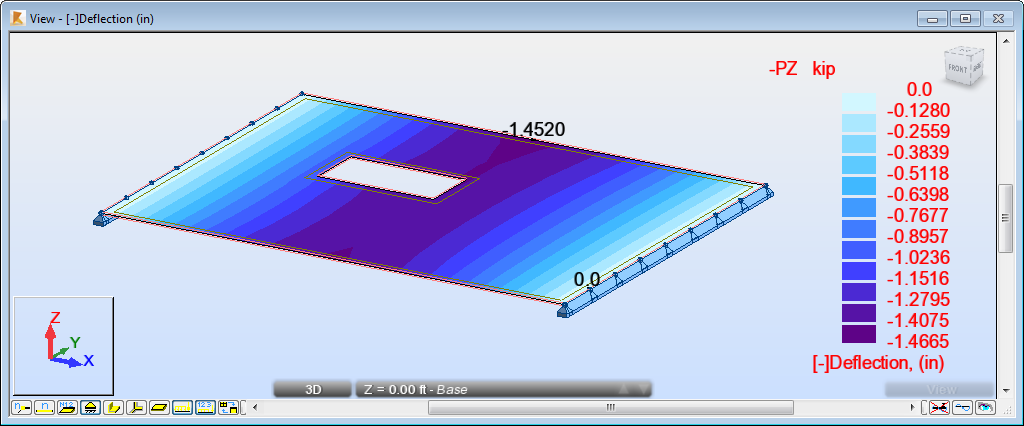
Task: Click the -1.4520 deflection value label
Action: pyautogui.click(x=534, y=130)
